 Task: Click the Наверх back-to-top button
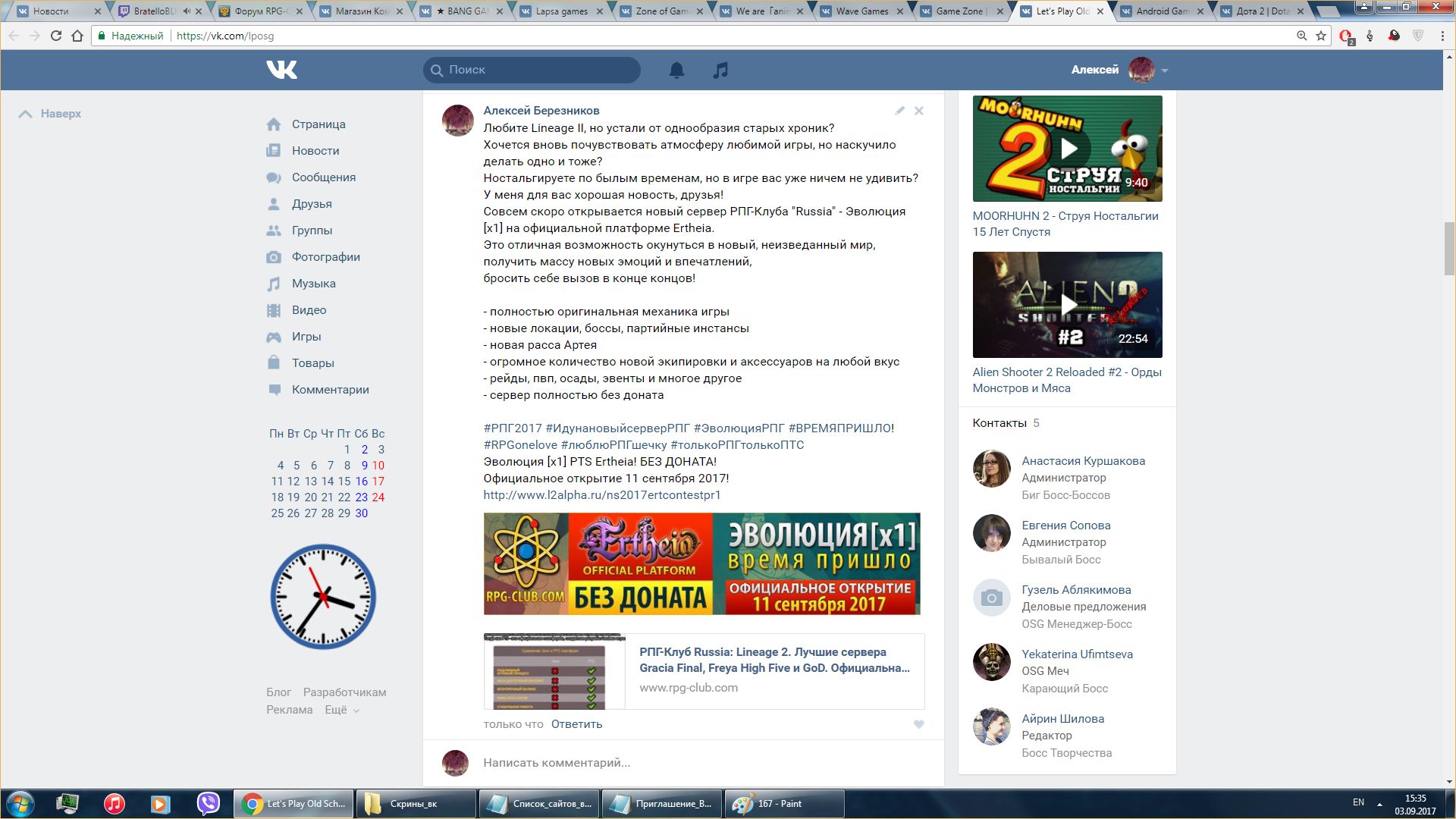50,114
